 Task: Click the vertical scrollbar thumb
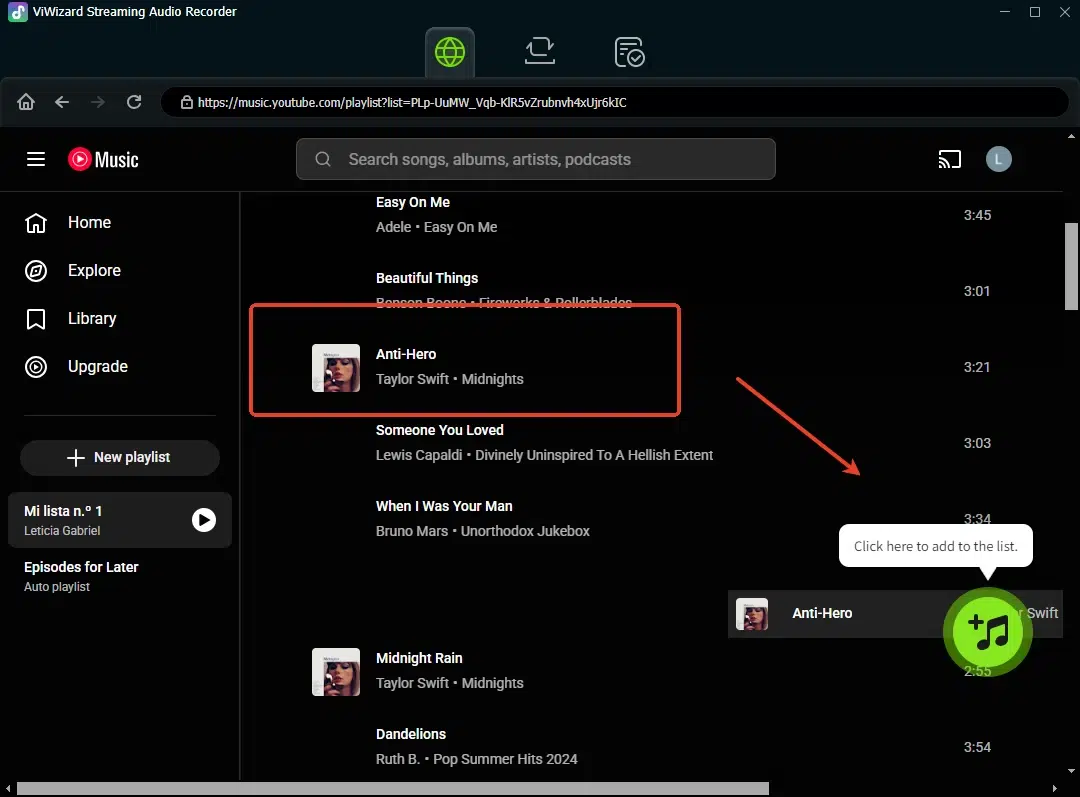point(1071,267)
